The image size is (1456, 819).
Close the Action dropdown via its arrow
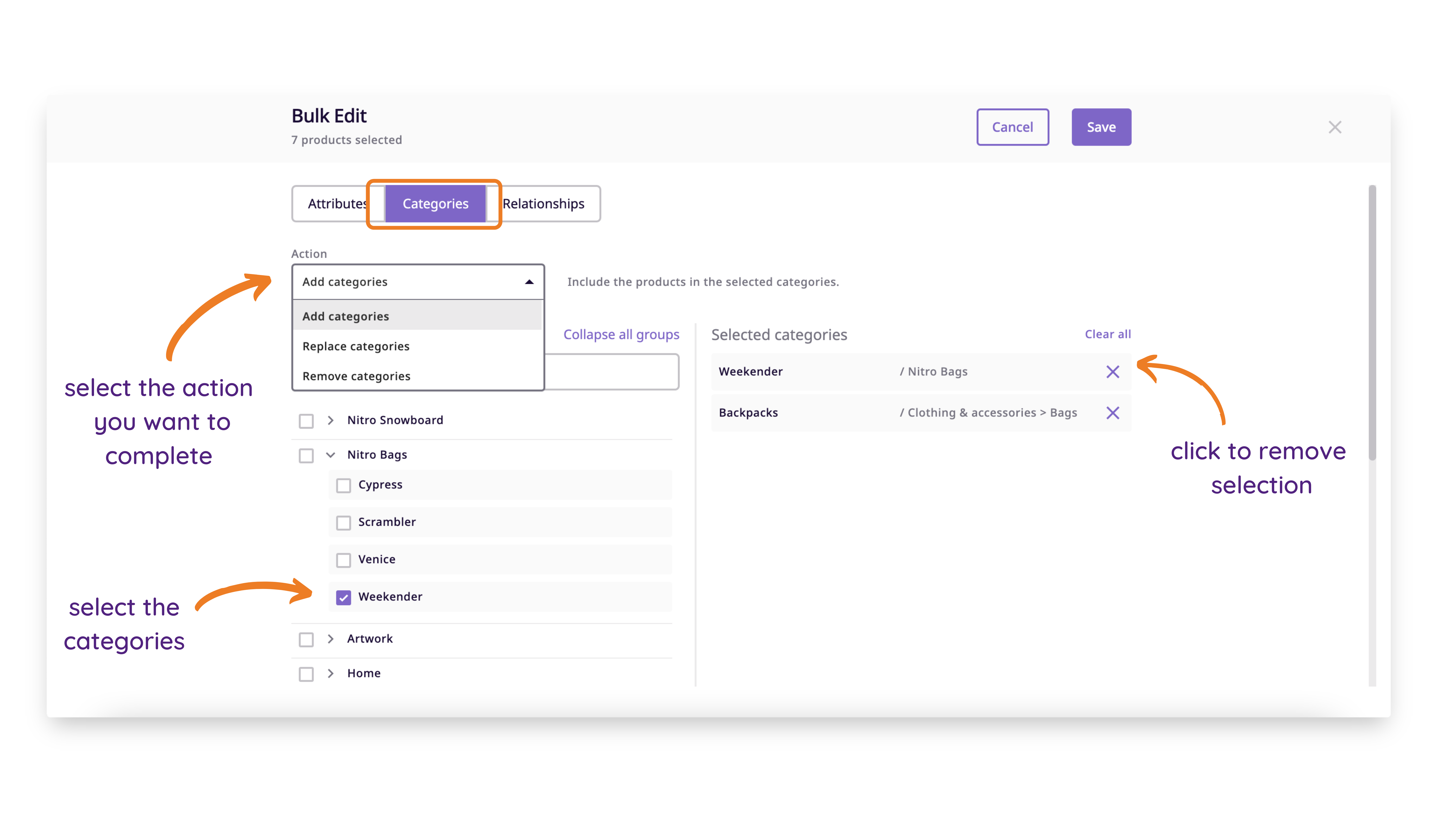pyautogui.click(x=529, y=282)
